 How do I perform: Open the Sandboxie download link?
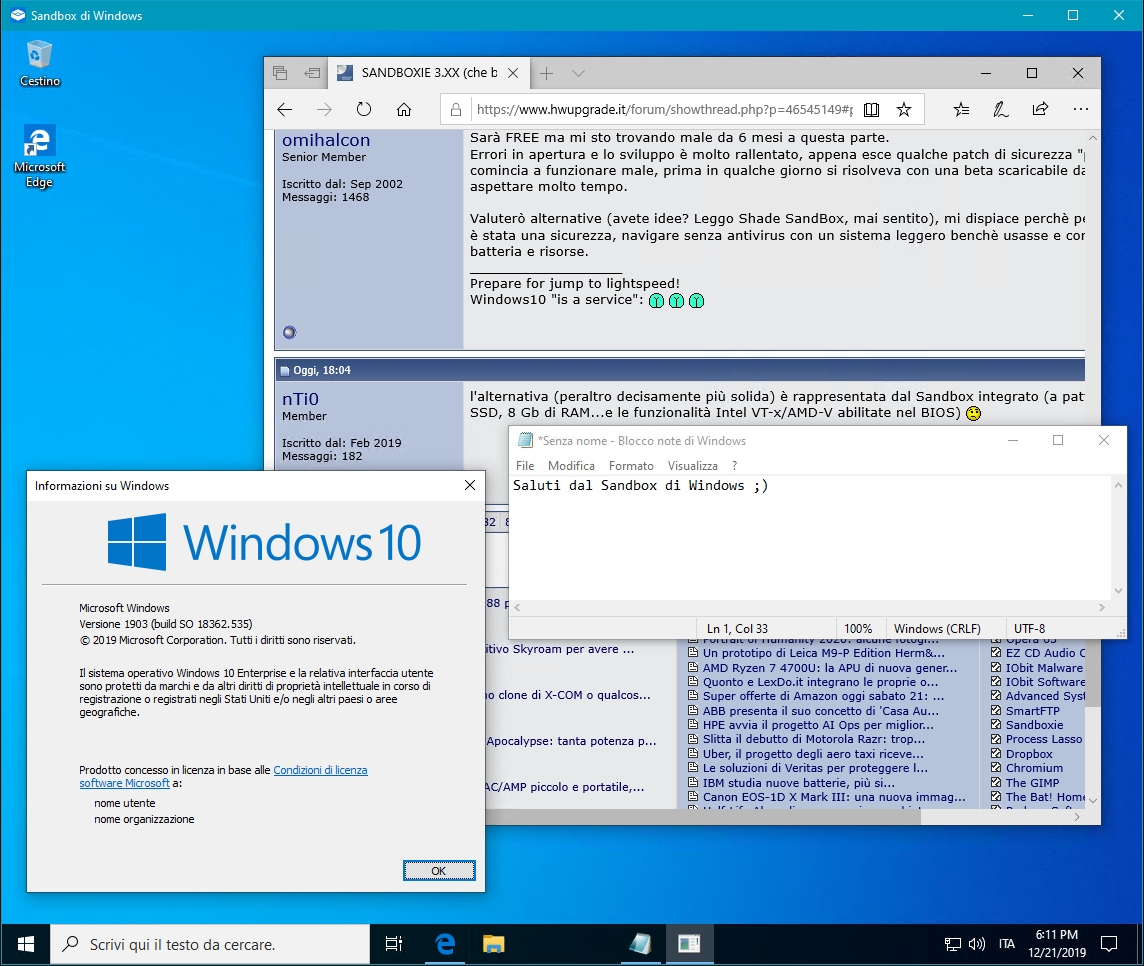click(1034, 725)
